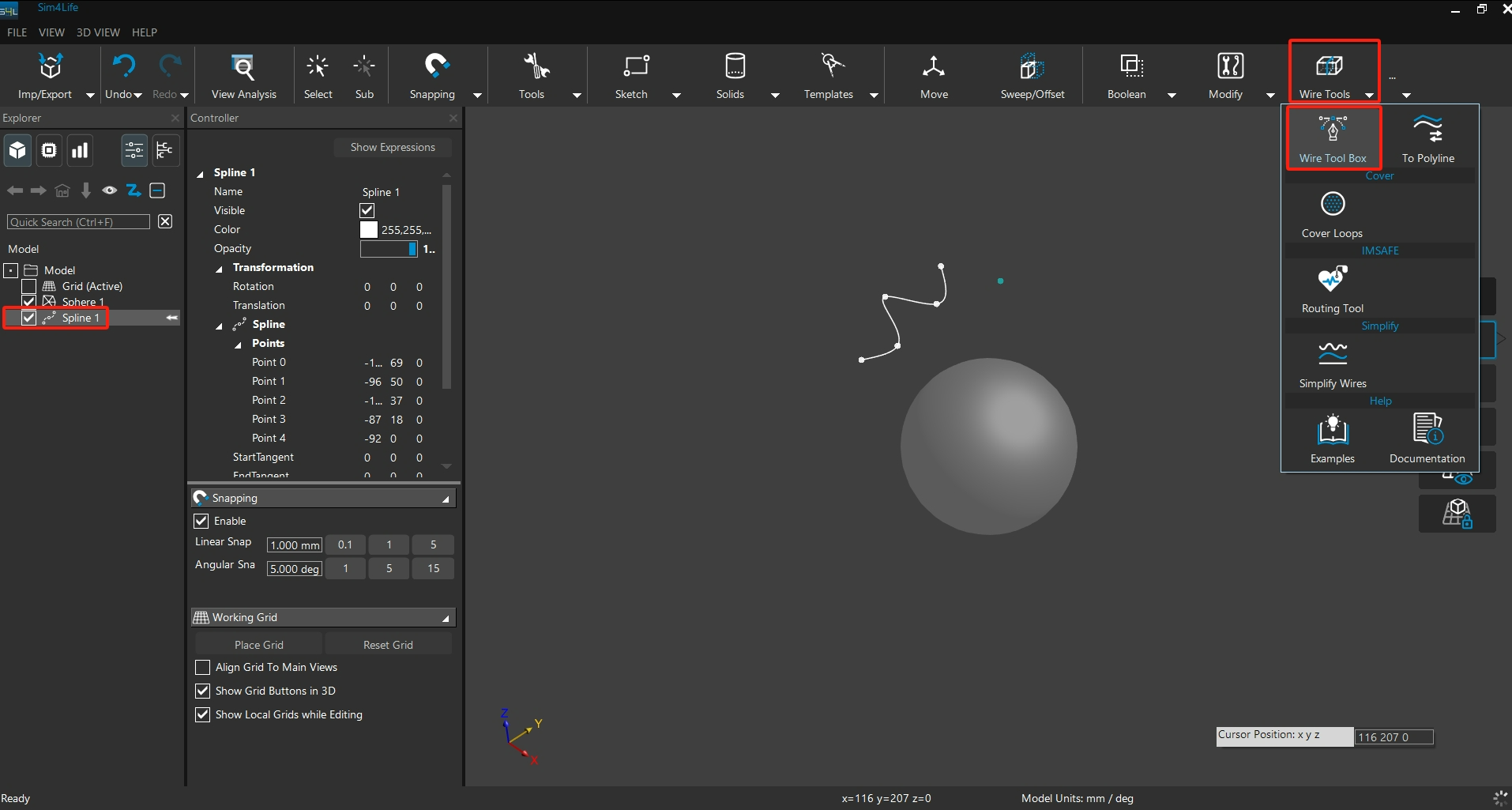Open the Solids dropdown arrow
This screenshot has width=1512, height=810.
(x=775, y=95)
